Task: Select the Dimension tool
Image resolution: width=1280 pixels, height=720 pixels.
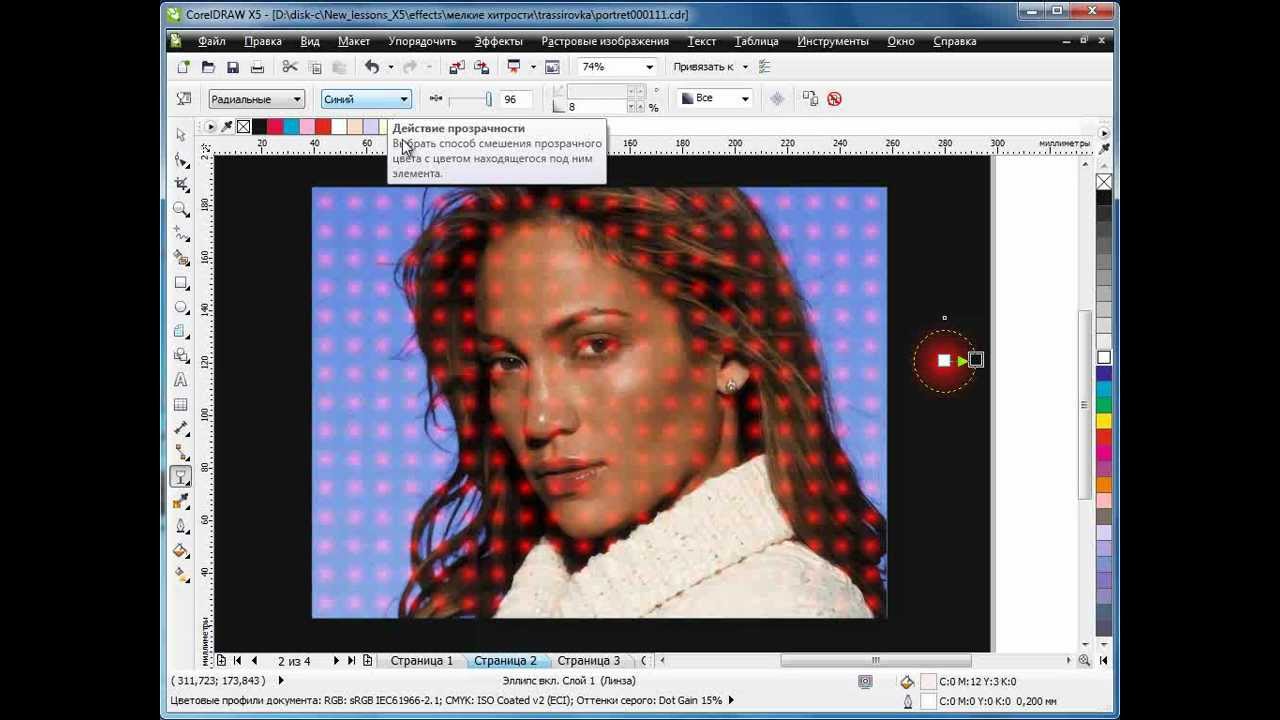Action: tap(181, 429)
